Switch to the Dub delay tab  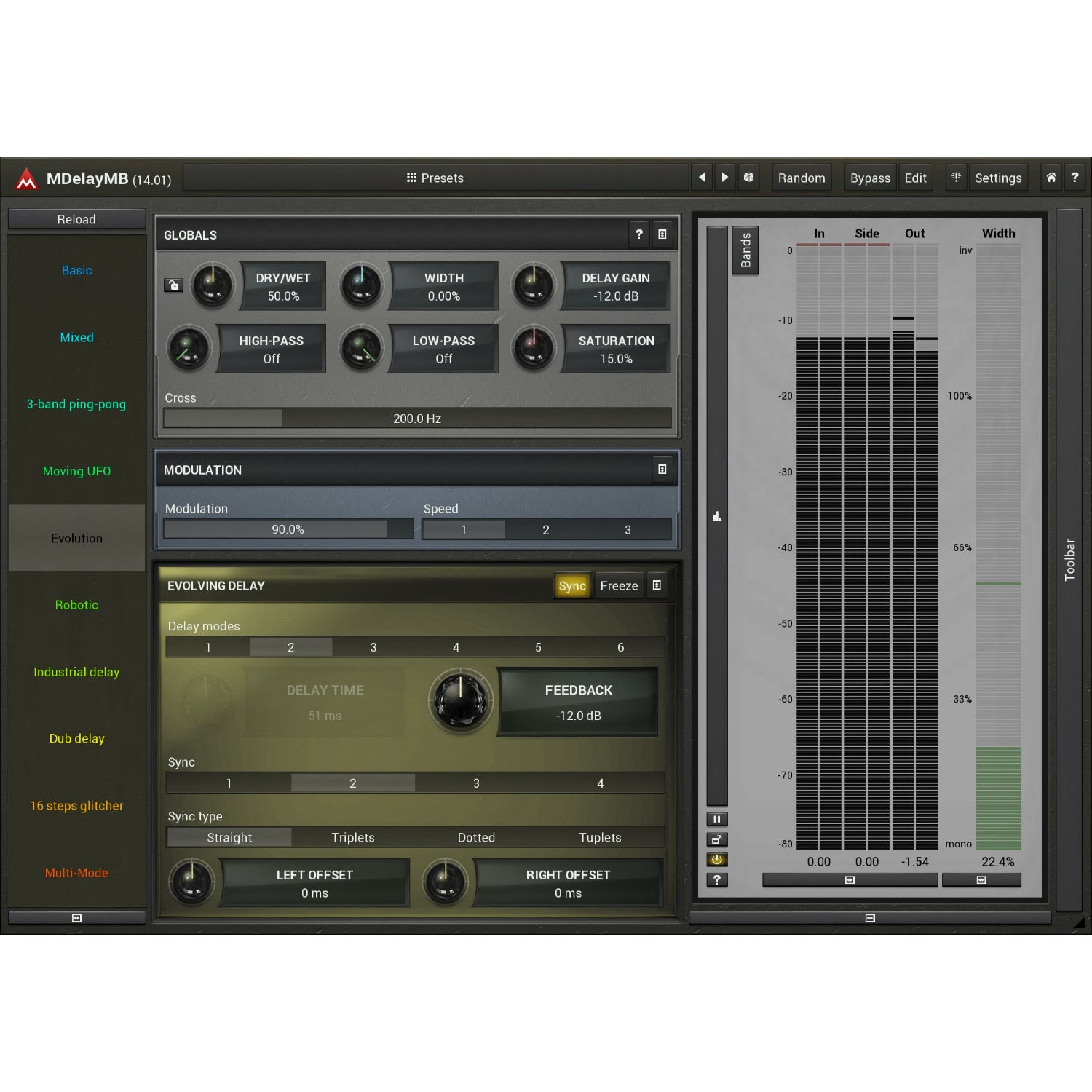[x=76, y=738]
